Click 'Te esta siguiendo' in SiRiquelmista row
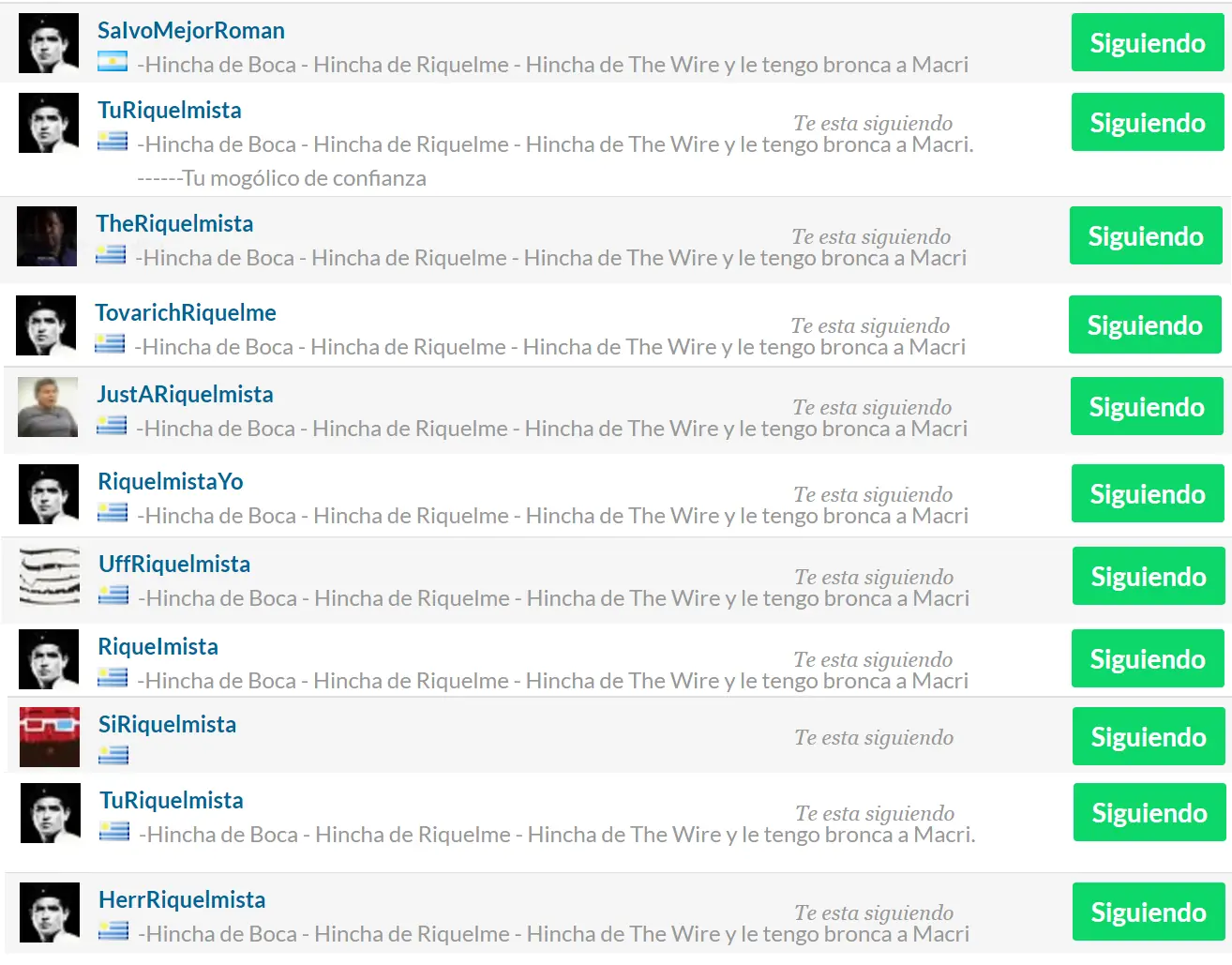The height and width of the screenshot is (965, 1232). pos(874,737)
